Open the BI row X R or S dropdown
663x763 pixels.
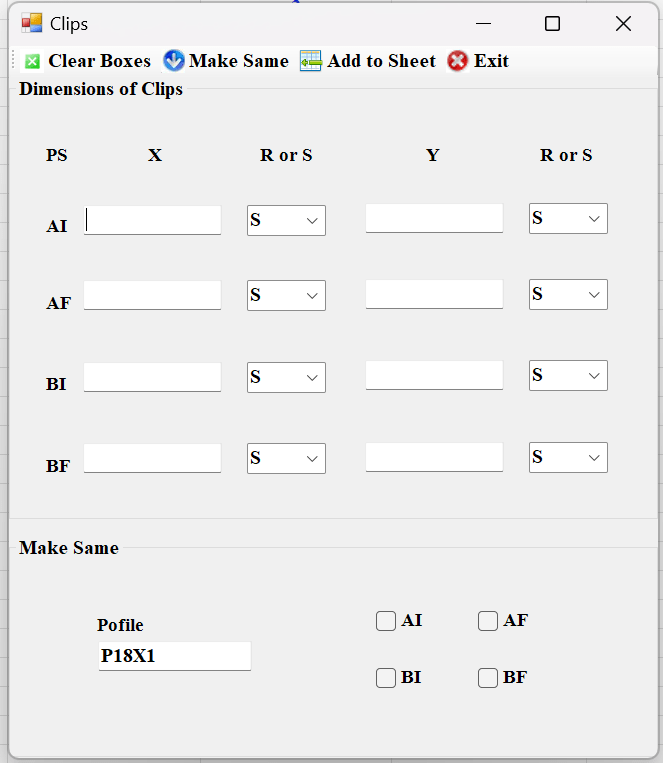pos(286,377)
